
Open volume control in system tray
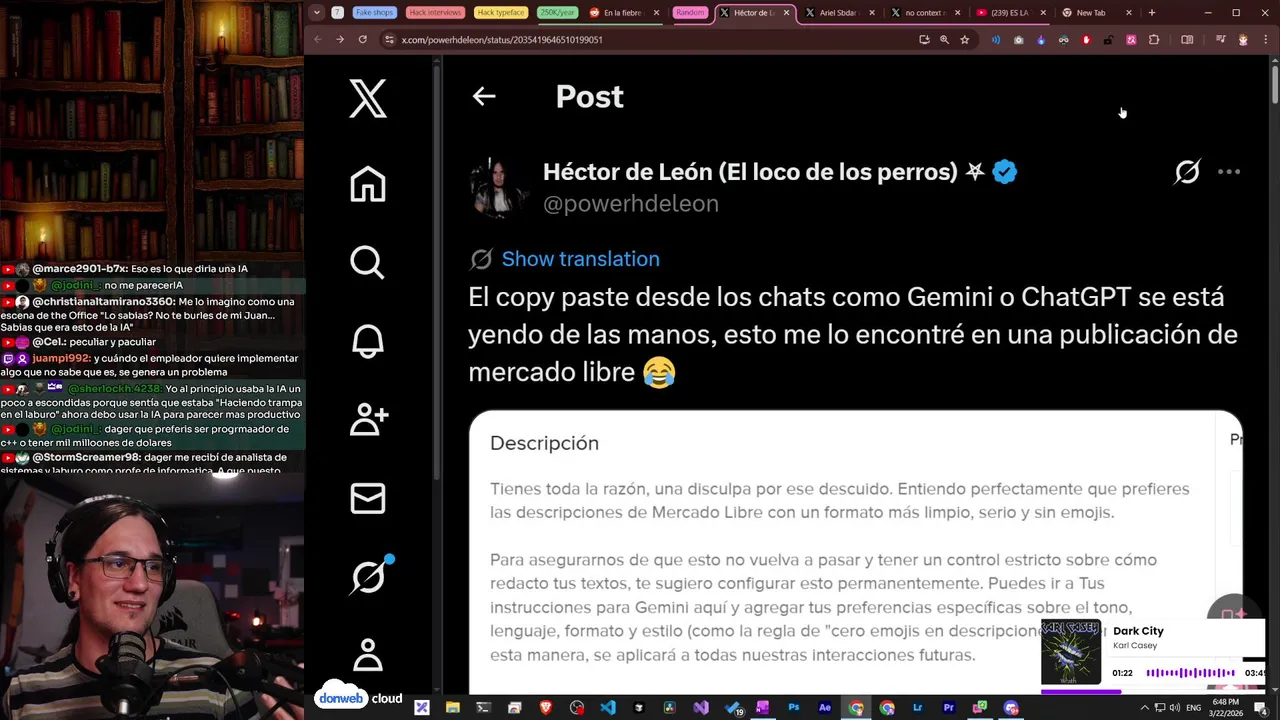pos(1174,708)
